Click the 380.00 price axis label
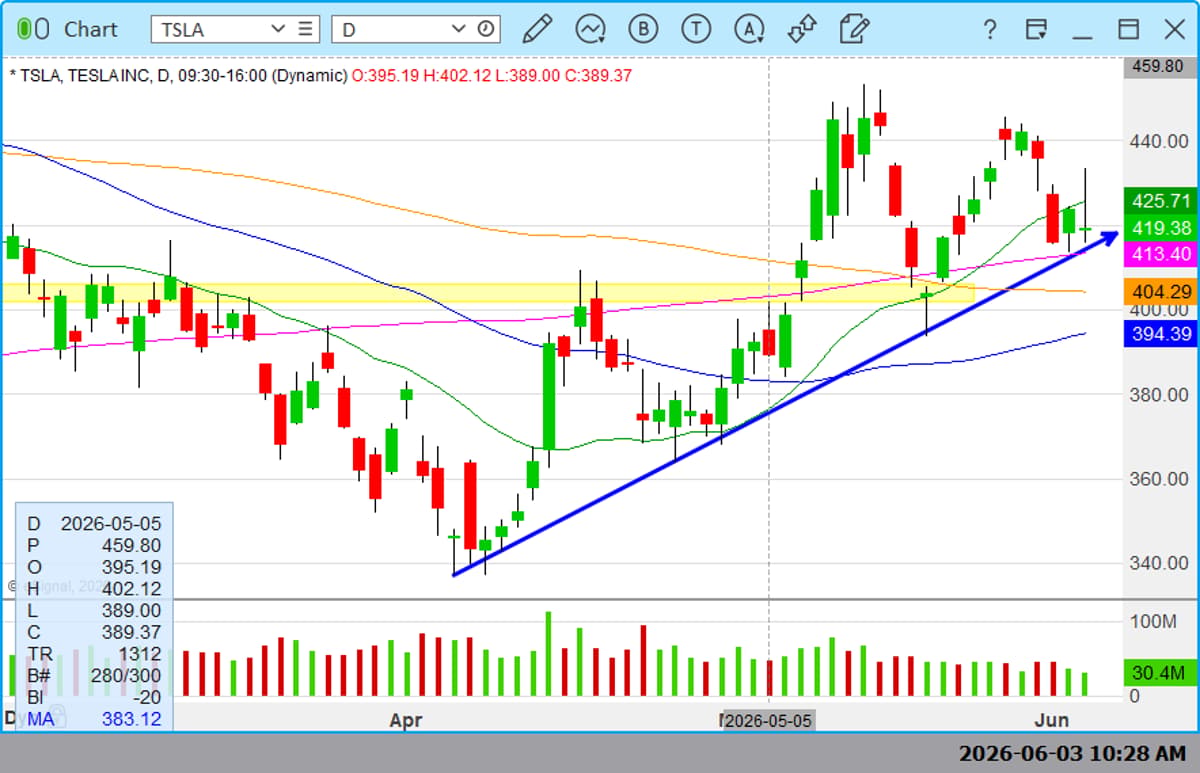 coord(1158,394)
